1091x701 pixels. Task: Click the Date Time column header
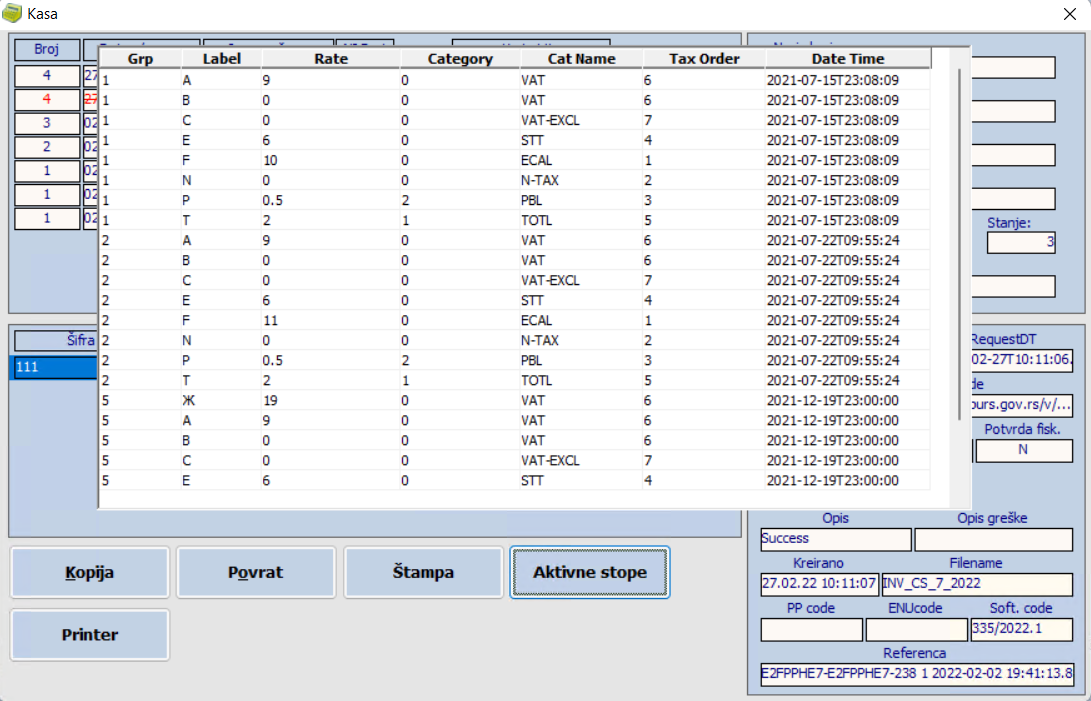point(847,58)
